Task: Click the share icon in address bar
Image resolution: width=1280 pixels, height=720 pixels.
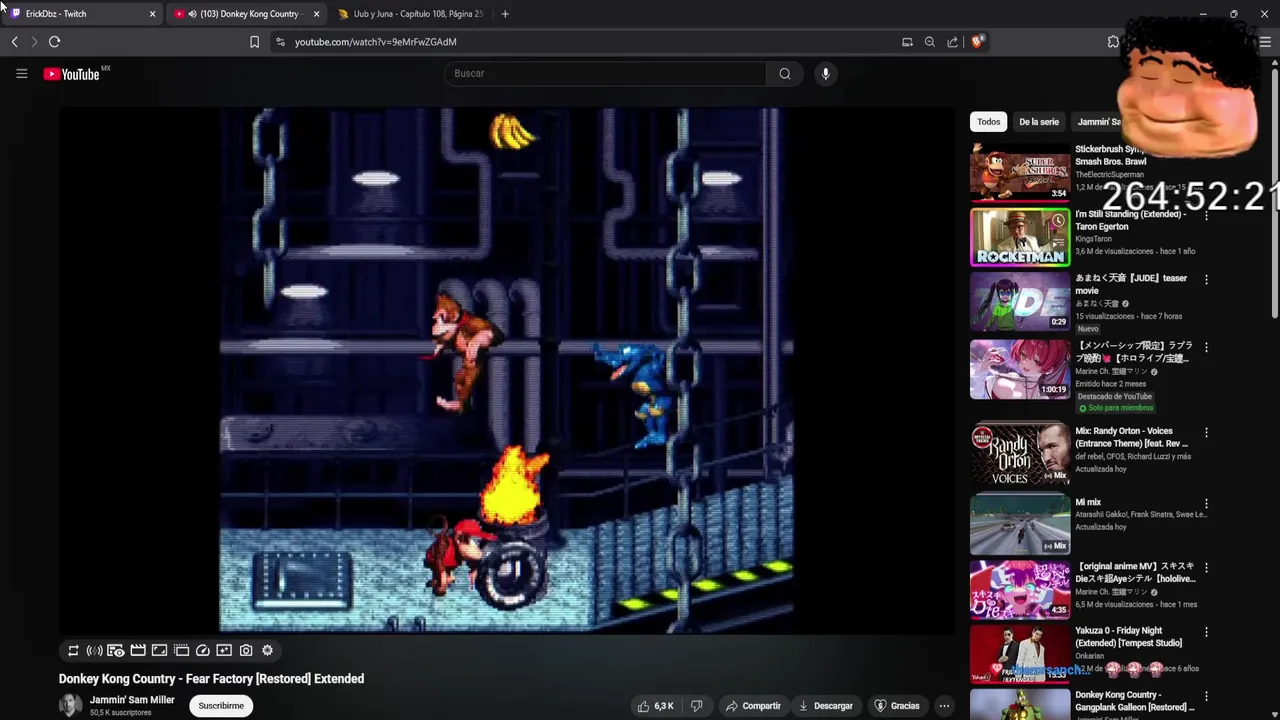Action: [953, 42]
